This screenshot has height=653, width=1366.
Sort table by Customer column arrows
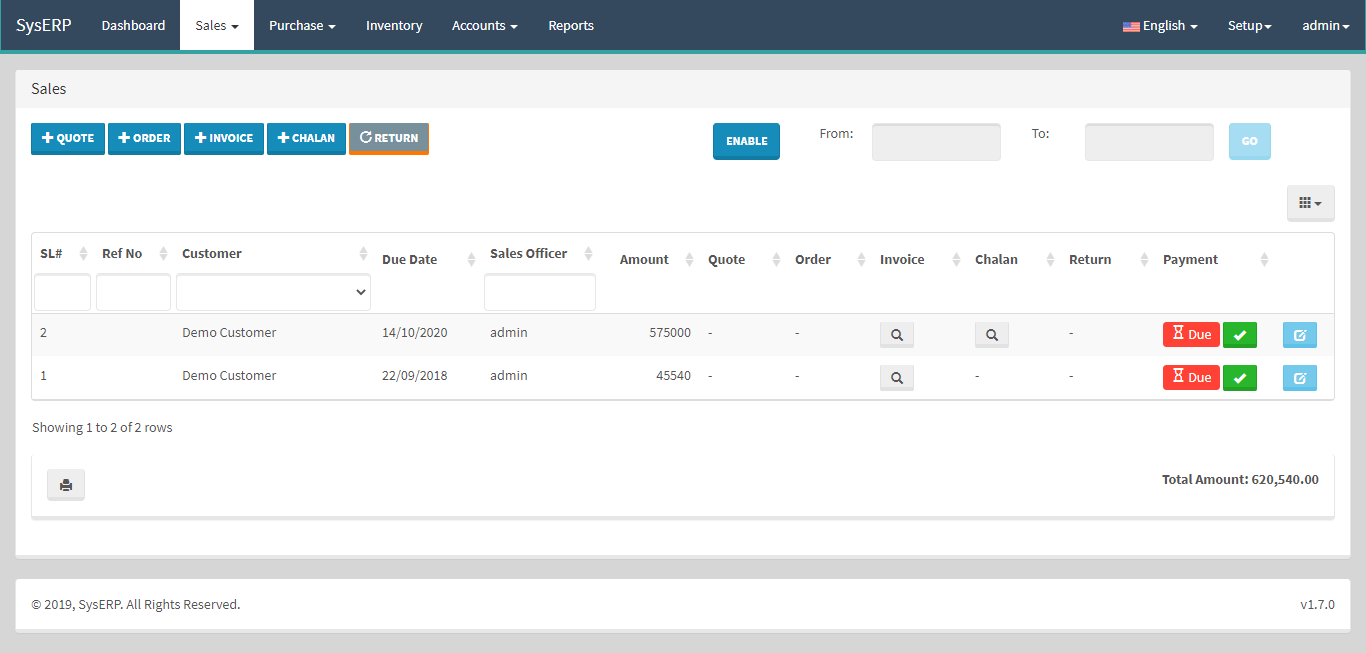tap(364, 254)
